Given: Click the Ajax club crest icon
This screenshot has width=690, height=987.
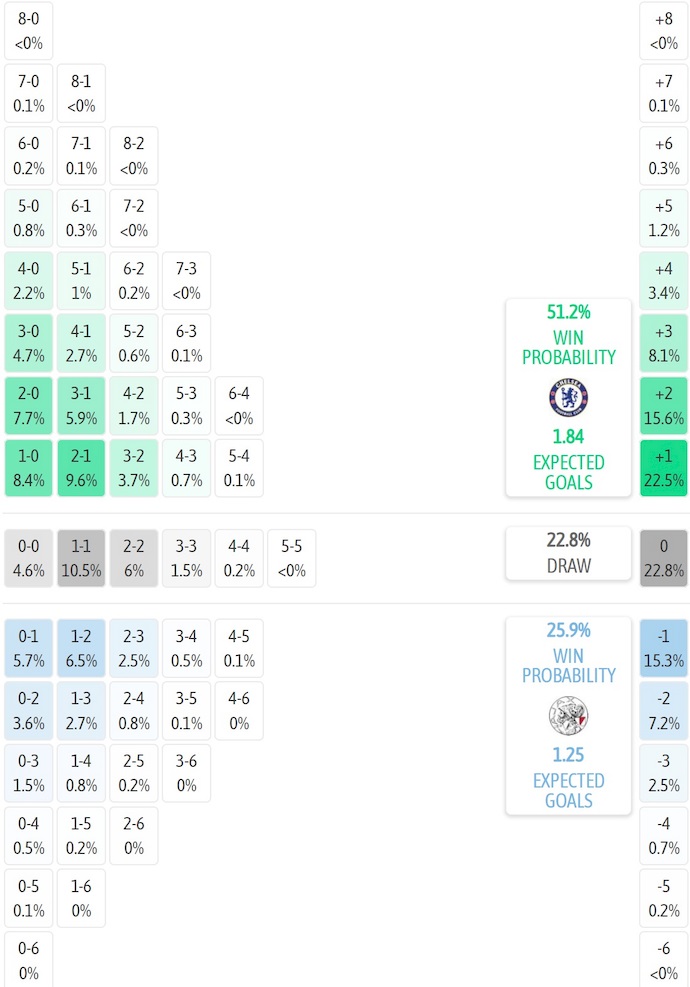Looking at the screenshot, I should (568, 716).
